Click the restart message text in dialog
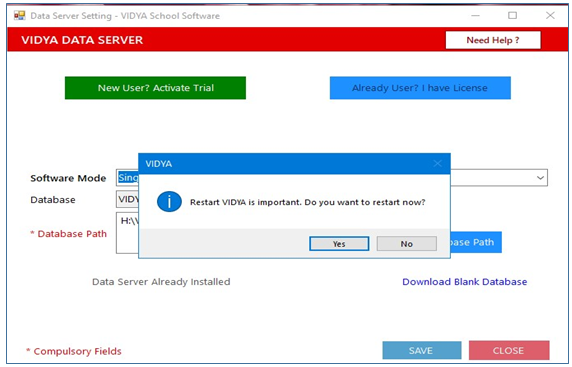The image size is (572, 367). pos(308,202)
